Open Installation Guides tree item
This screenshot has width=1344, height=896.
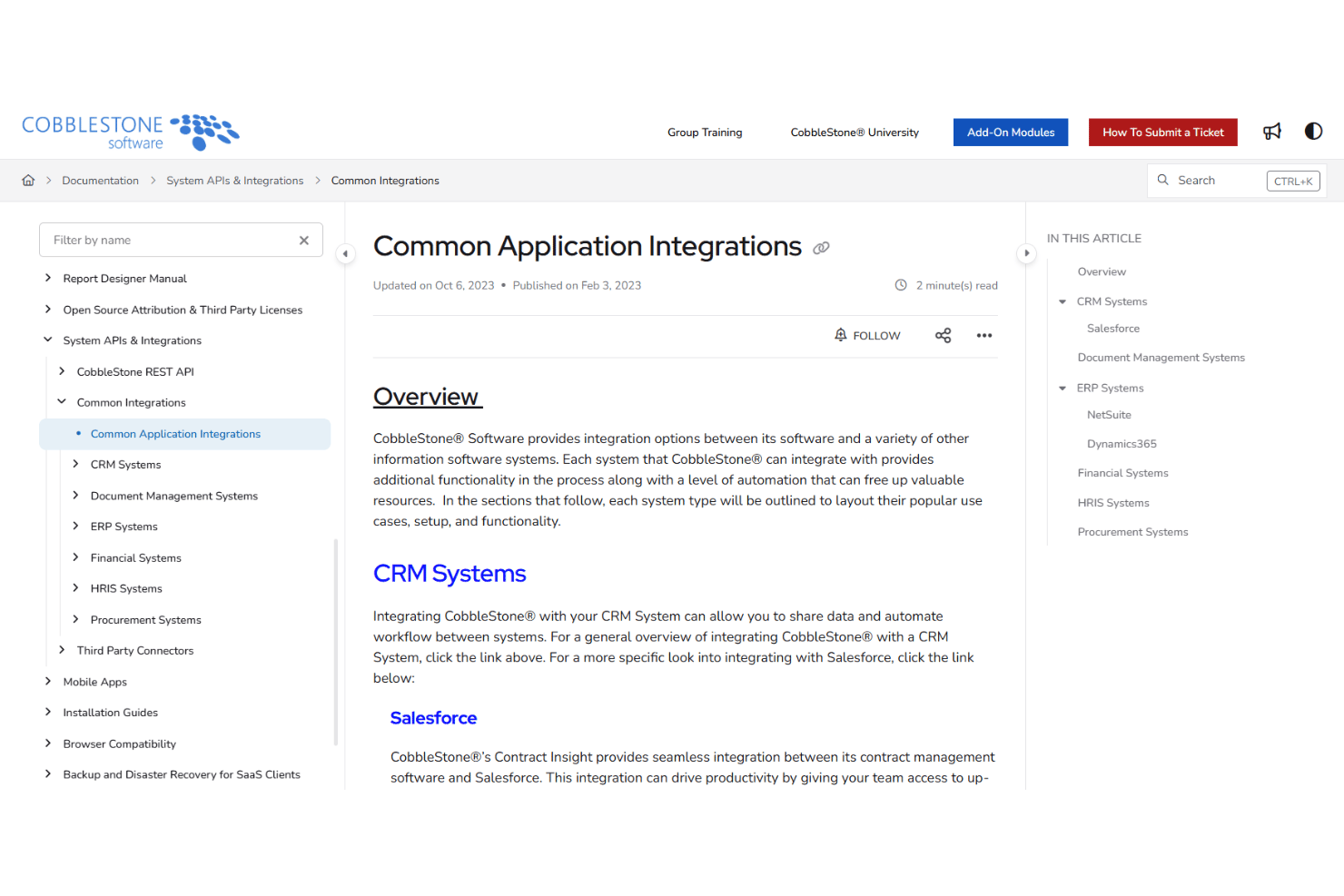[111, 713]
